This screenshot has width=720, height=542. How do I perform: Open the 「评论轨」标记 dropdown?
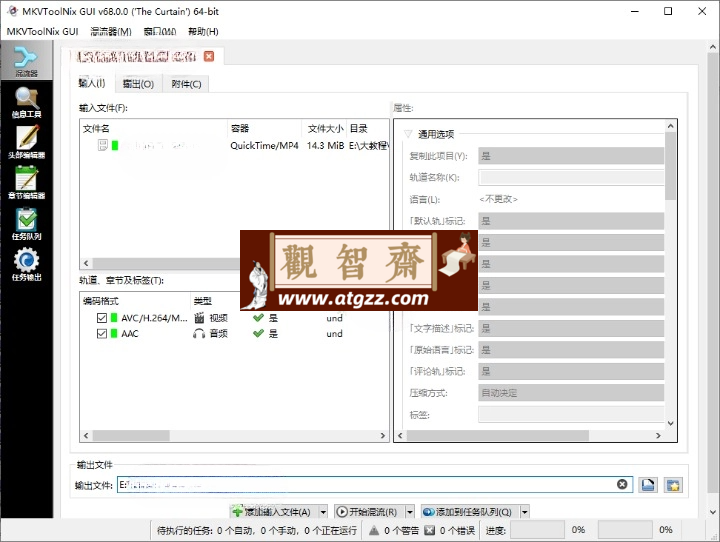(x=571, y=371)
